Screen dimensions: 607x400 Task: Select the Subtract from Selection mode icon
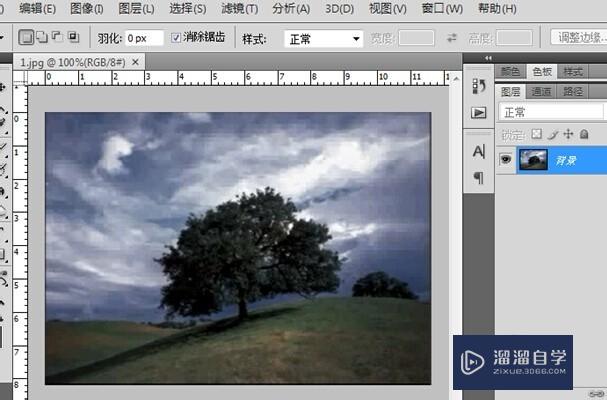click(x=57, y=37)
